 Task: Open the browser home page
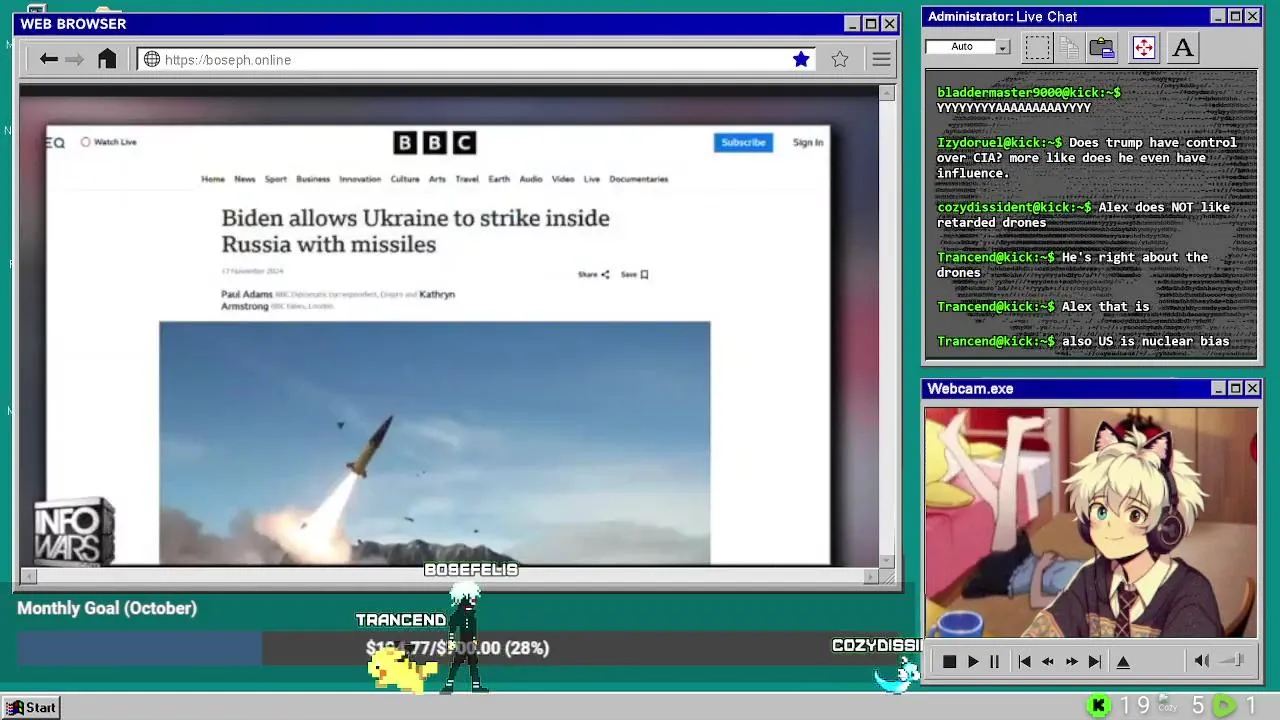point(107,59)
